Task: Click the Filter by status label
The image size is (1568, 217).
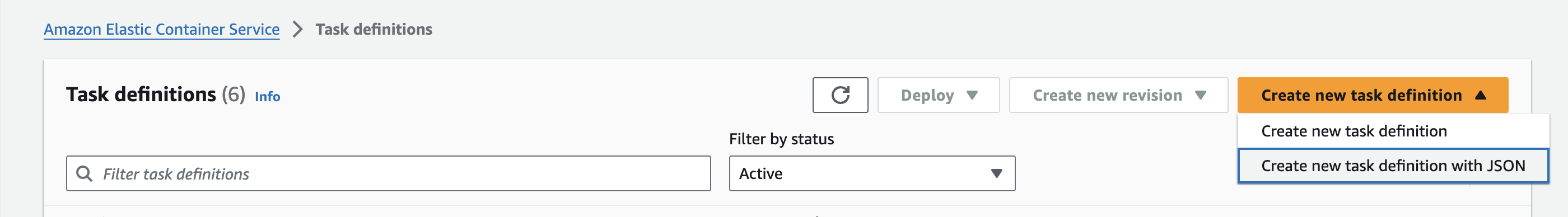Action: coord(781,139)
